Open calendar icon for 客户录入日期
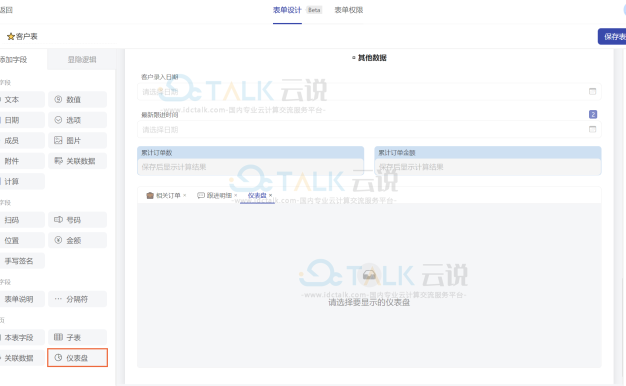Viewport: 626px width, 386px height. coord(592,91)
